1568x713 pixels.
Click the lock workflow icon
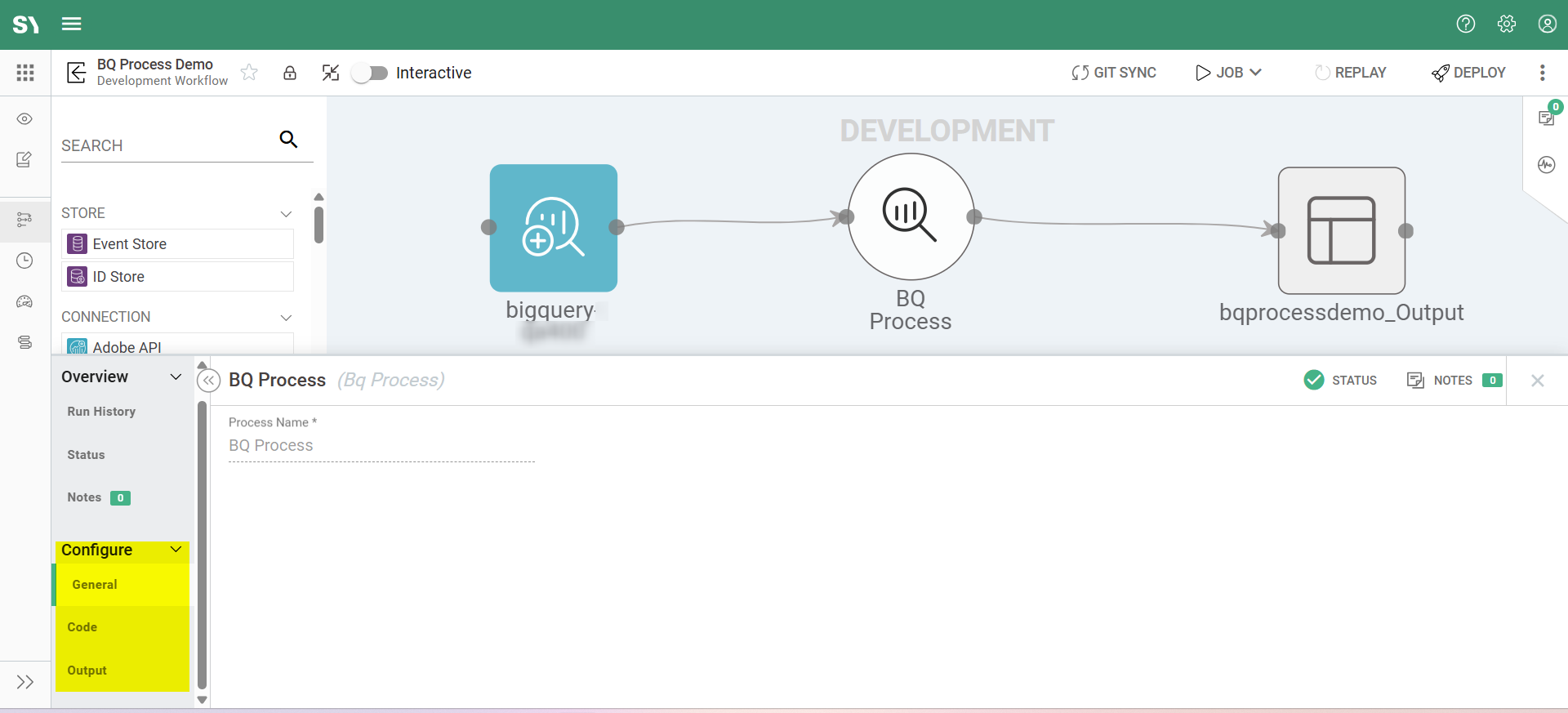click(289, 73)
